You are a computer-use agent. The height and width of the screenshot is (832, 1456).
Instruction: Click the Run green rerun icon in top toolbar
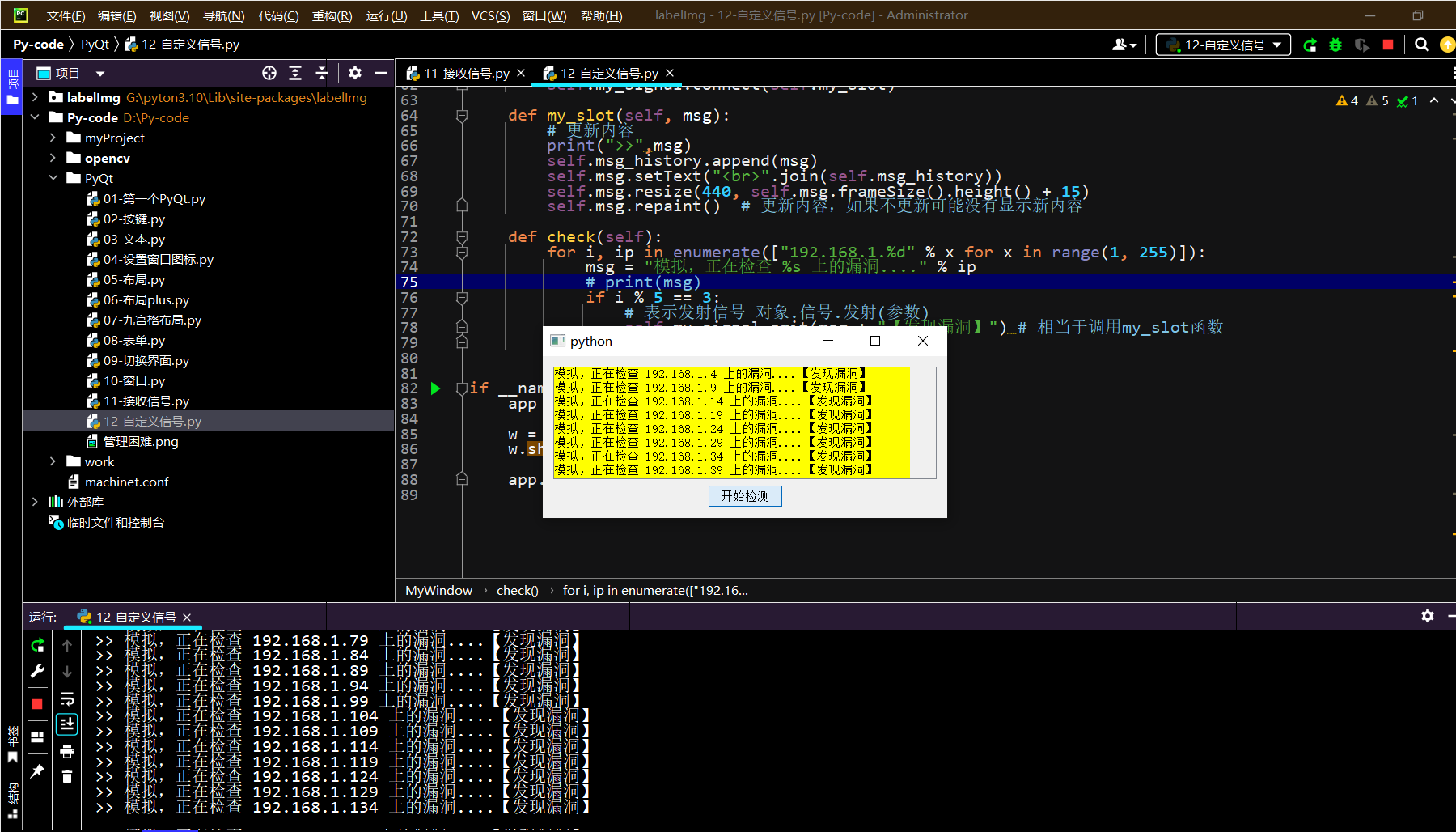[x=1310, y=45]
